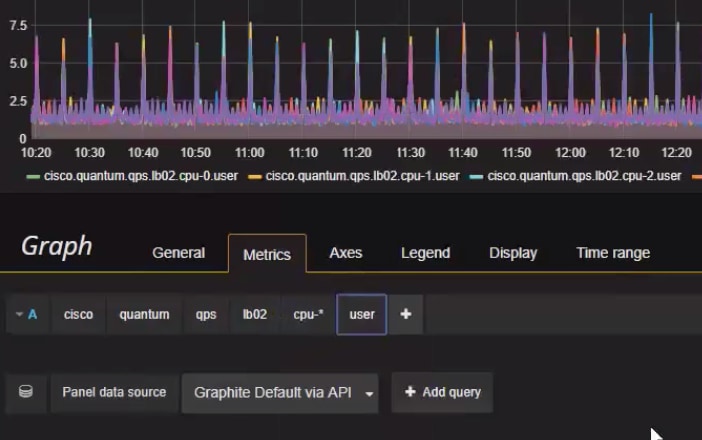Open the Graphite Default via API dropdown
The width and height of the screenshot is (702, 440).
point(280,393)
